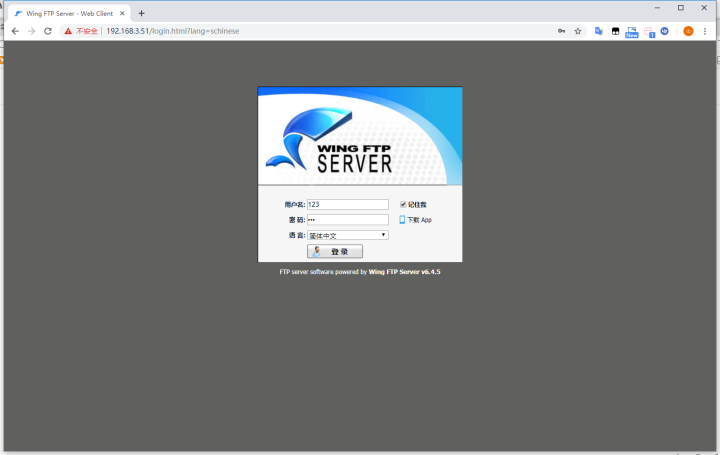720x455 pixels.
Task: Select the Wing FTP Server - Web Client tab
Action: click(69, 13)
